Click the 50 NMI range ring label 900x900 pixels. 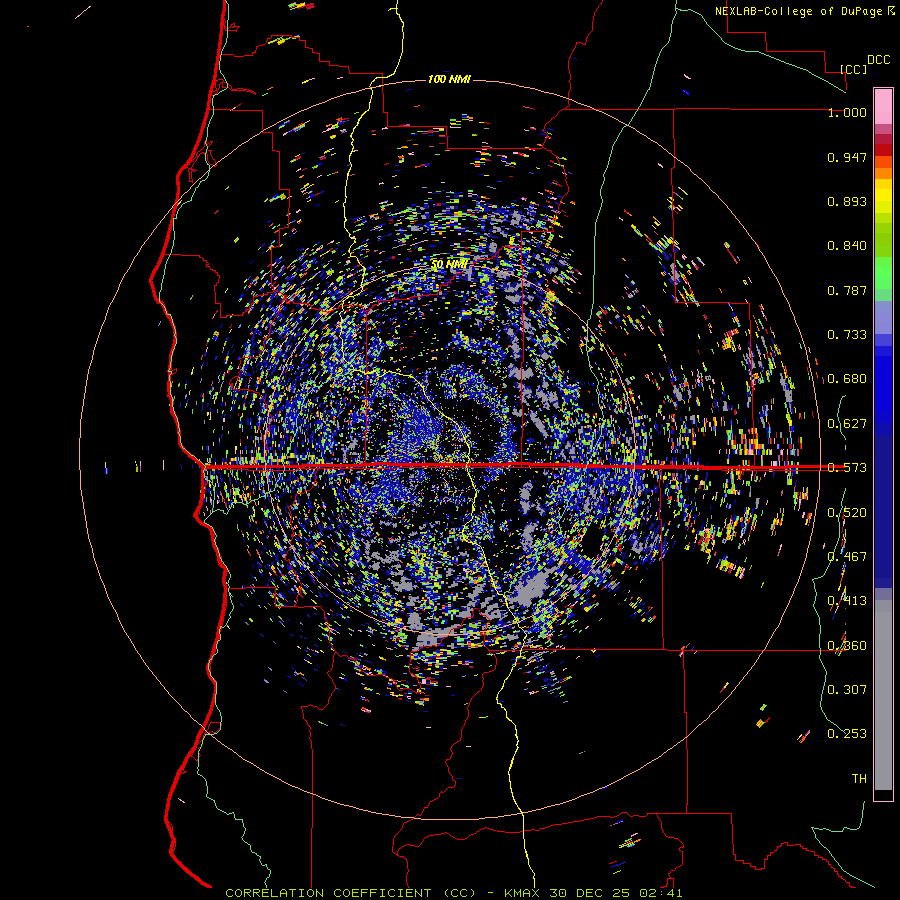click(x=449, y=264)
